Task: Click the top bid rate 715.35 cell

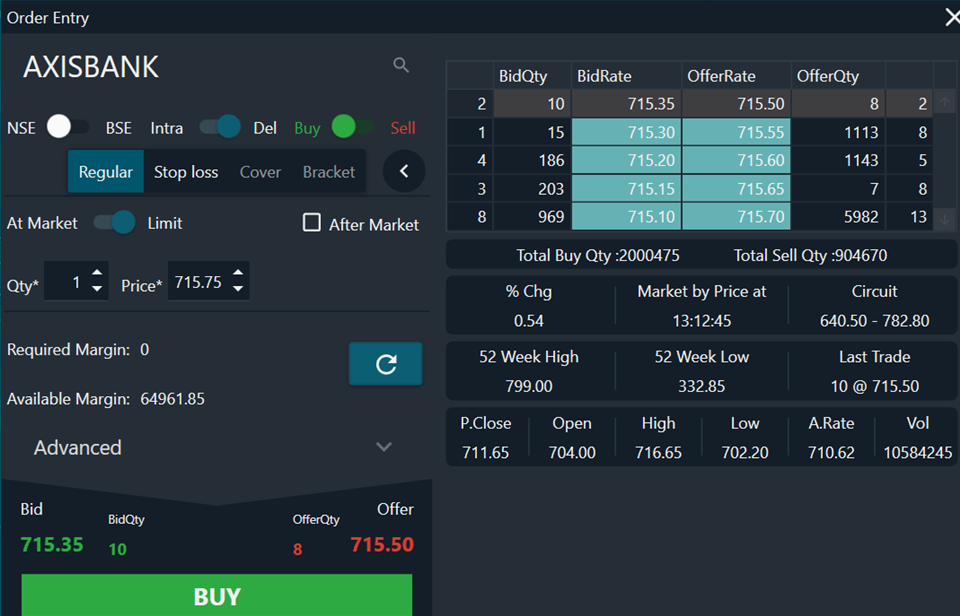Action: pos(626,103)
